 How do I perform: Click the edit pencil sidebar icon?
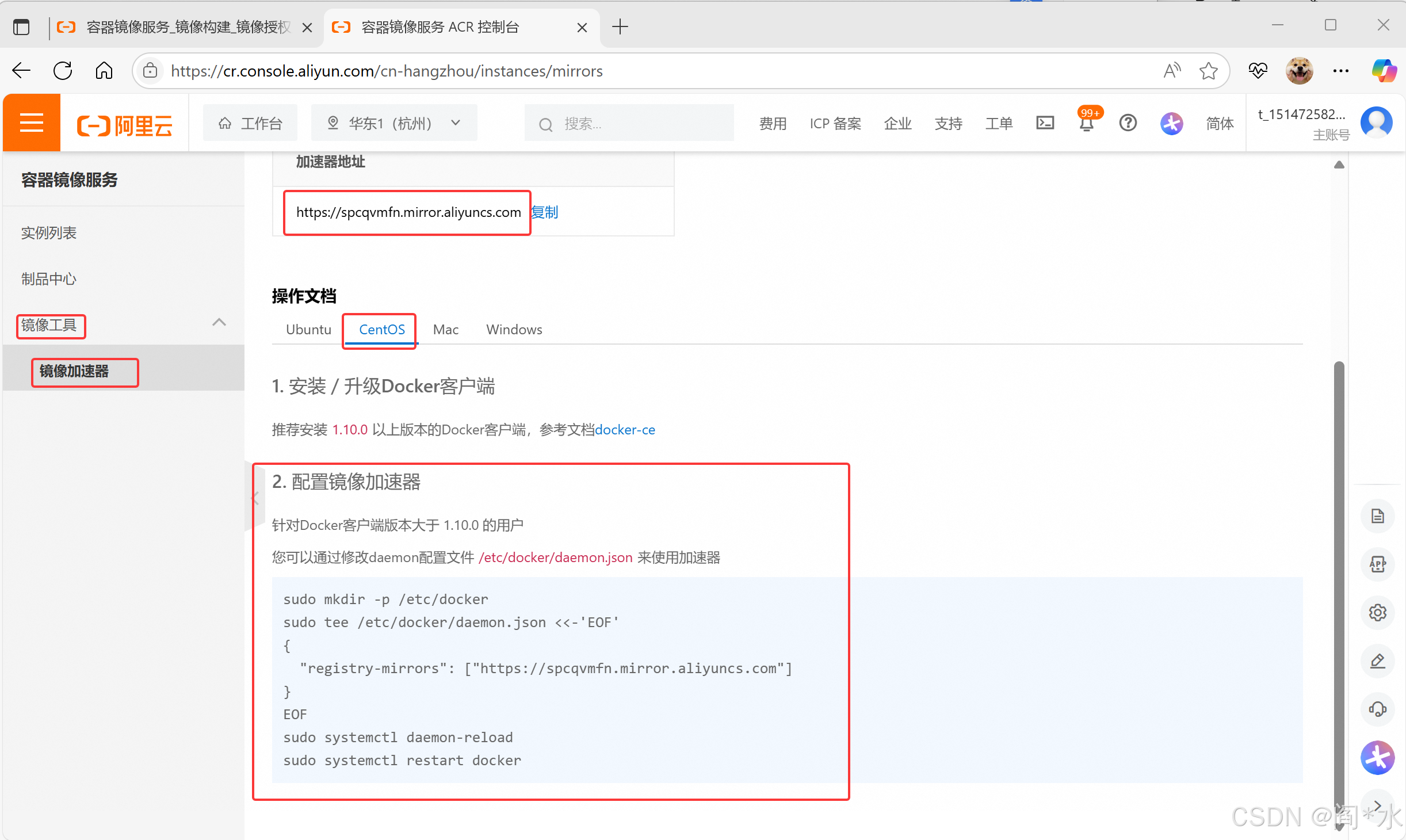[x=1377, y=661]
